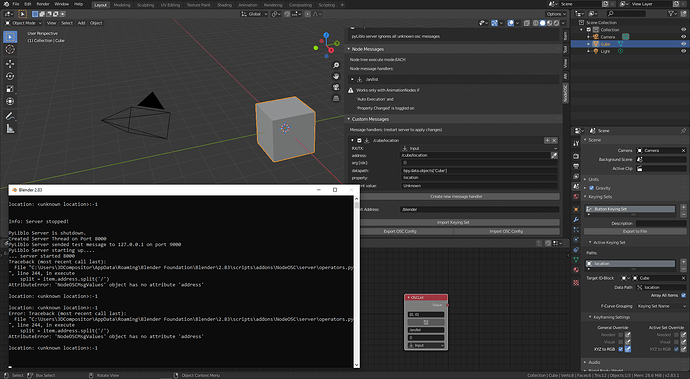Open the Object Mode dropdown
The image size is (690, 379).
click(23, 23)
